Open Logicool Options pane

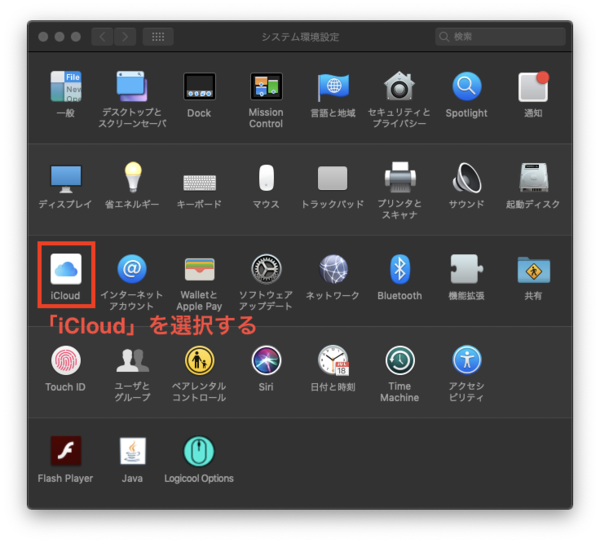point(199,452)
